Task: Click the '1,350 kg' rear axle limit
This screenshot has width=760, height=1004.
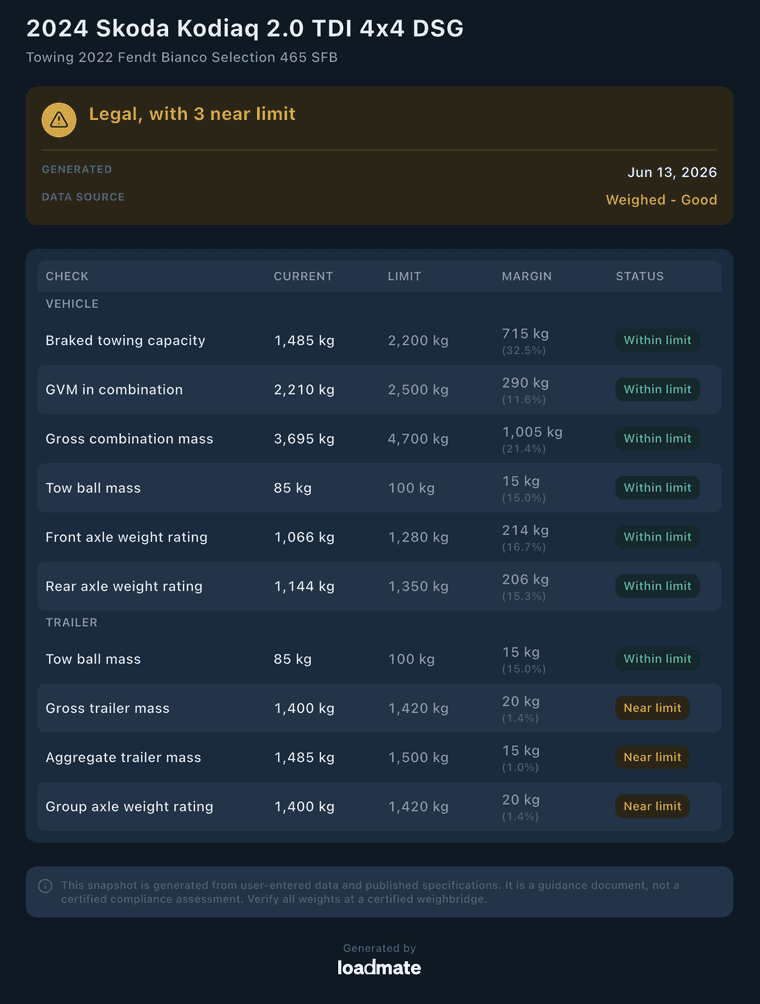Action: click(x=418, y=587)
